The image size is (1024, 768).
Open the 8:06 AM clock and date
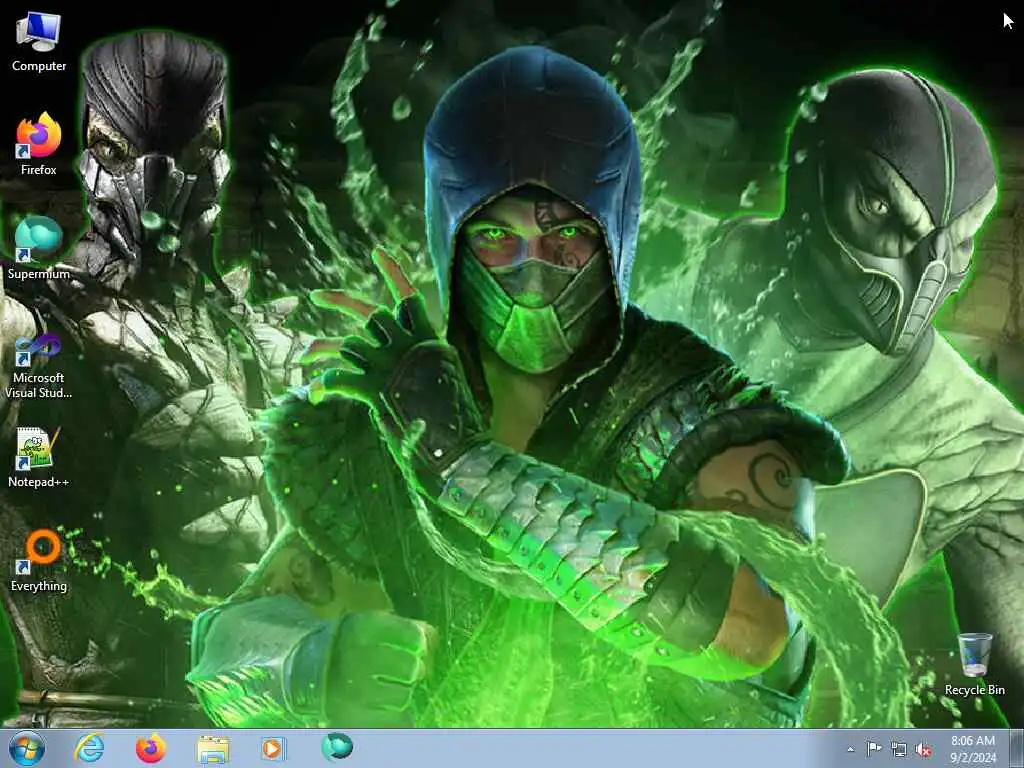pyautogui.click(x=973, y=749)
